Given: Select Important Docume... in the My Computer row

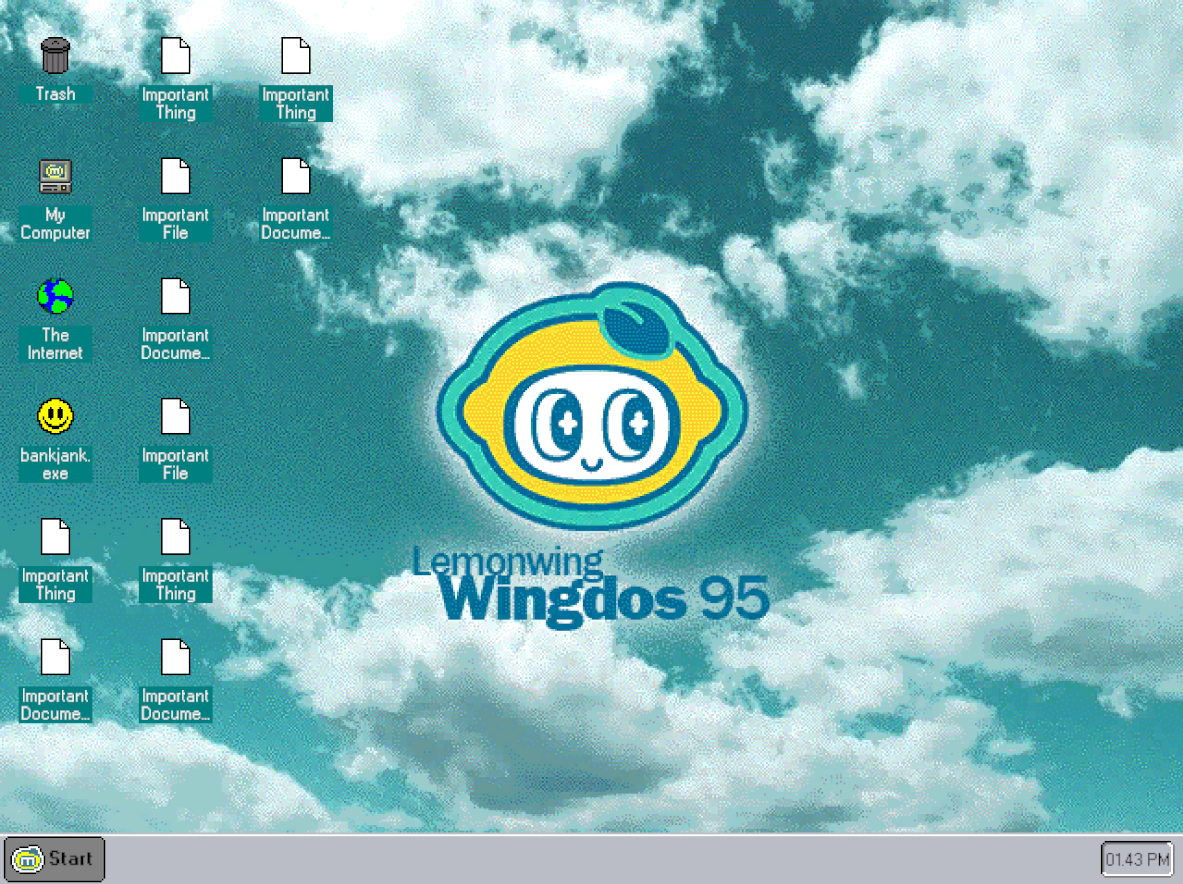Looking at the screenshot, I should [x=296, y=200].
